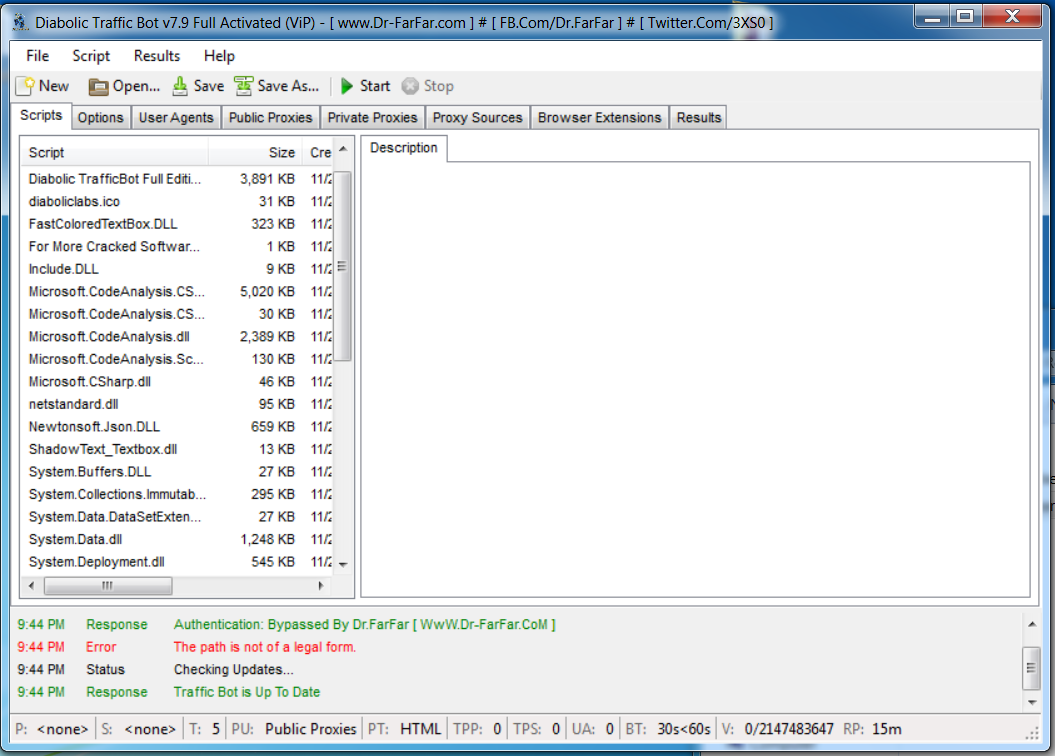The width and height of the screenshot is (1055, 756).
Task: Open the Help menu
Action: pyautogui.click(x=219, y=56)
